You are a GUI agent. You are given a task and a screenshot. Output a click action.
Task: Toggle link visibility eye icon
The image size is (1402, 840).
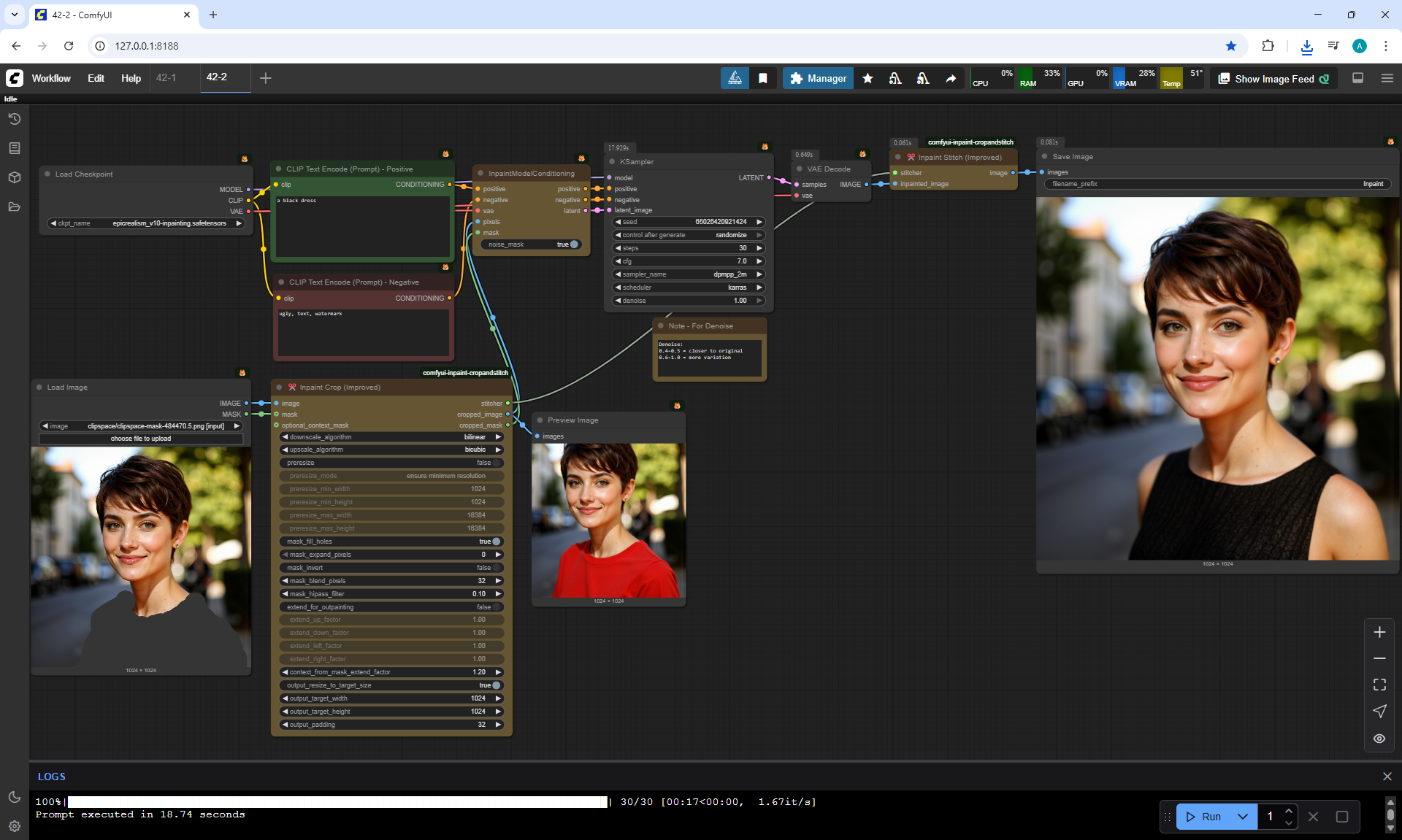[1379, 739]
